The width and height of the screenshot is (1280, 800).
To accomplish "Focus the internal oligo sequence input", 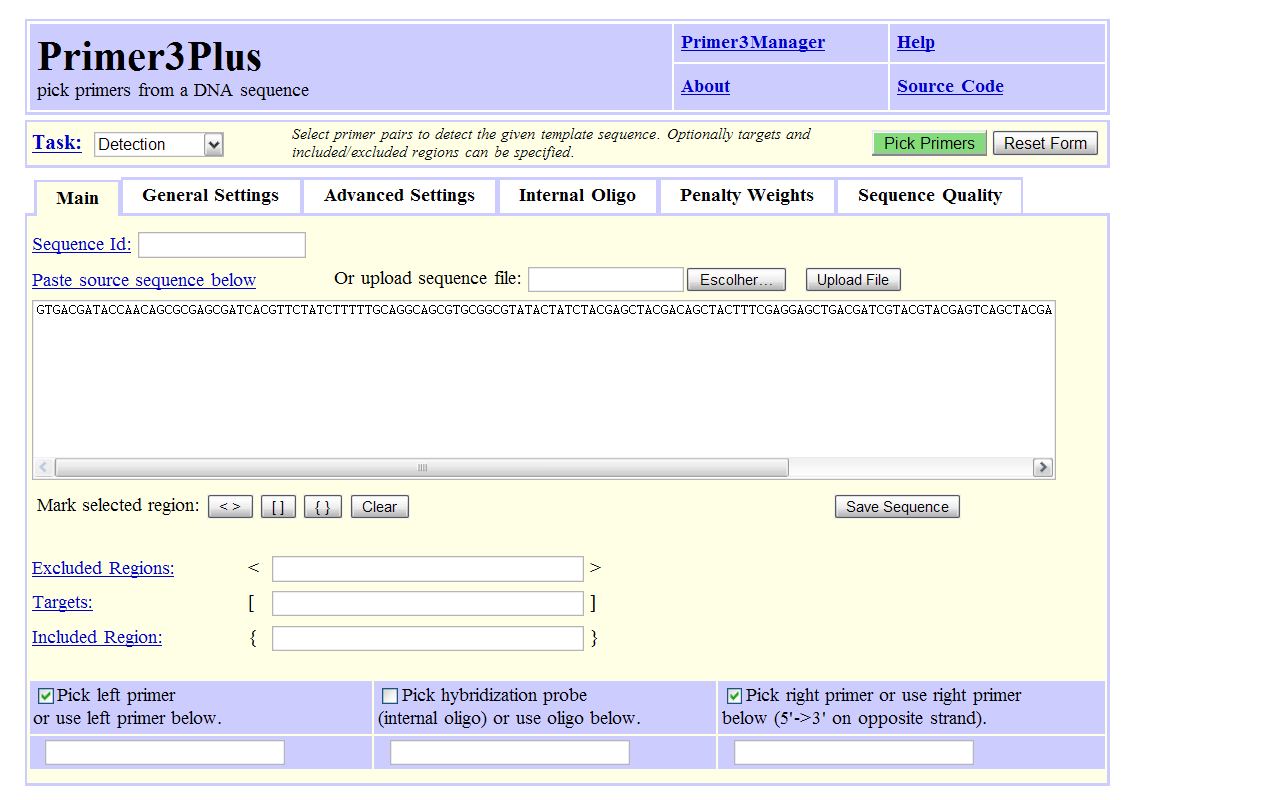I will [x=510, y=753].
